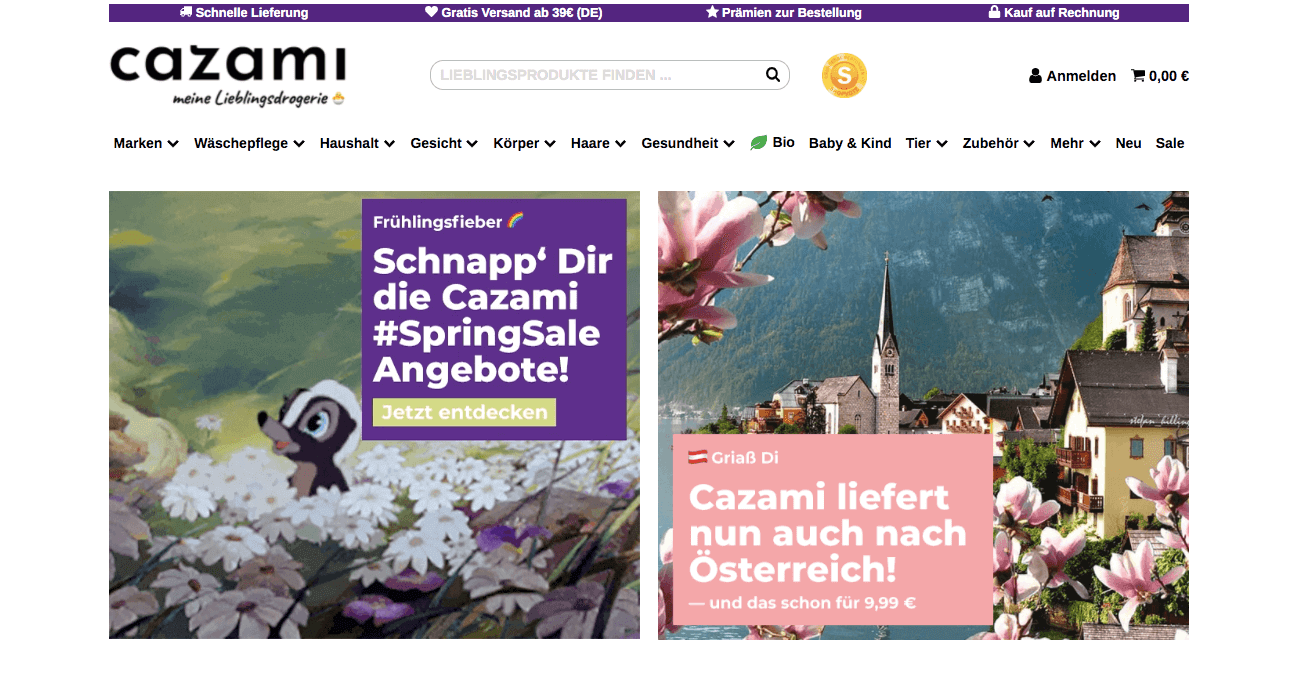Click the user icon beside Anmelden

(x=1035, y=76)
